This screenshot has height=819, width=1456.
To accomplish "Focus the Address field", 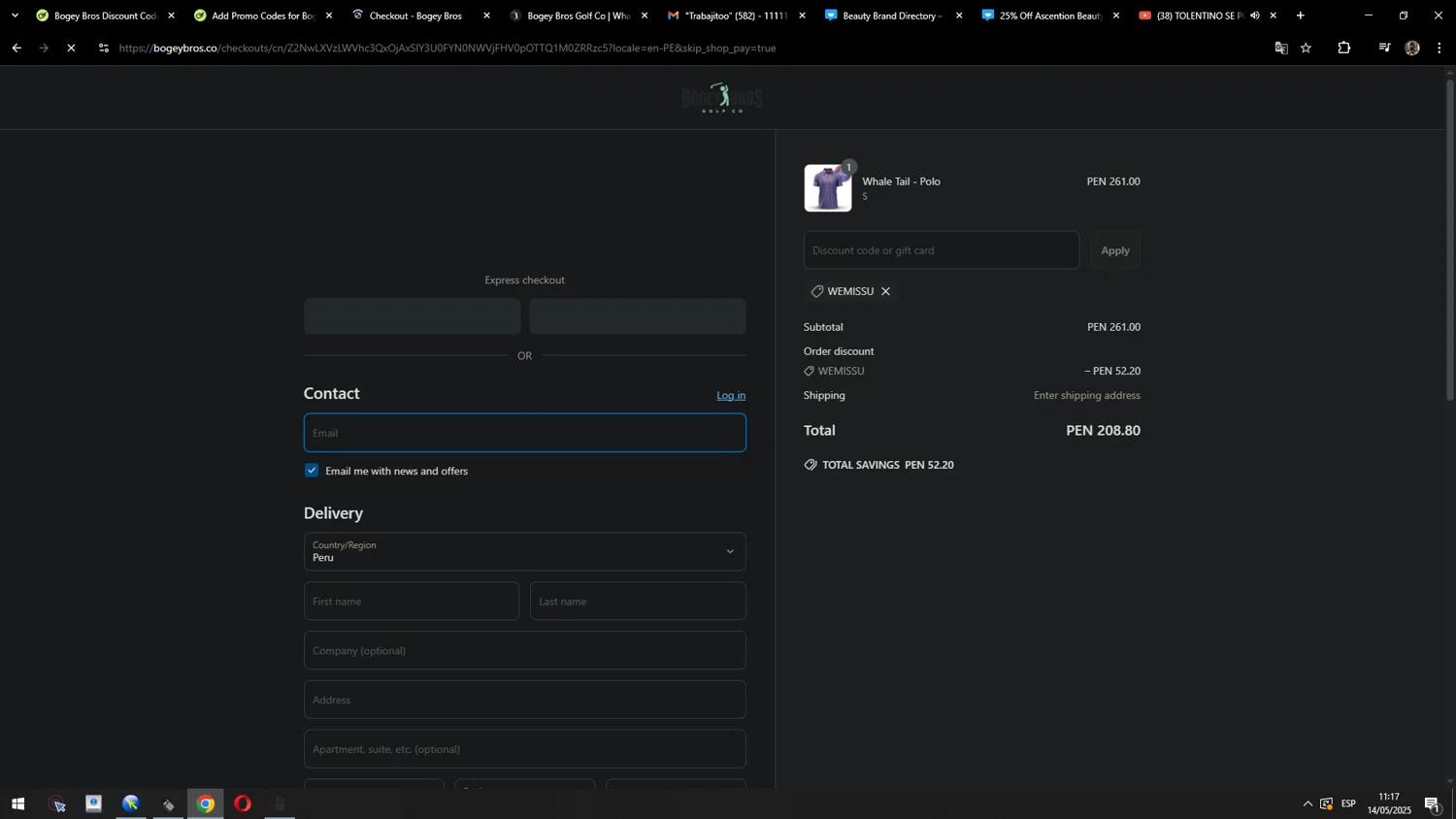I will pos(525,700).
